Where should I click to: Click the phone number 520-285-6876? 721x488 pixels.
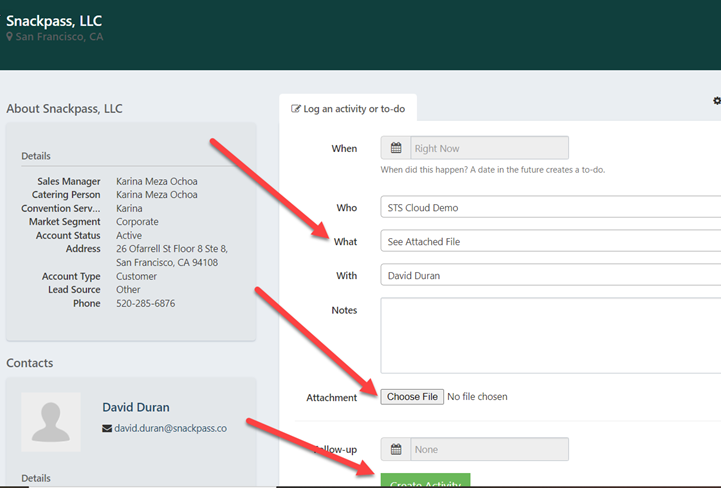click(146, 303)
